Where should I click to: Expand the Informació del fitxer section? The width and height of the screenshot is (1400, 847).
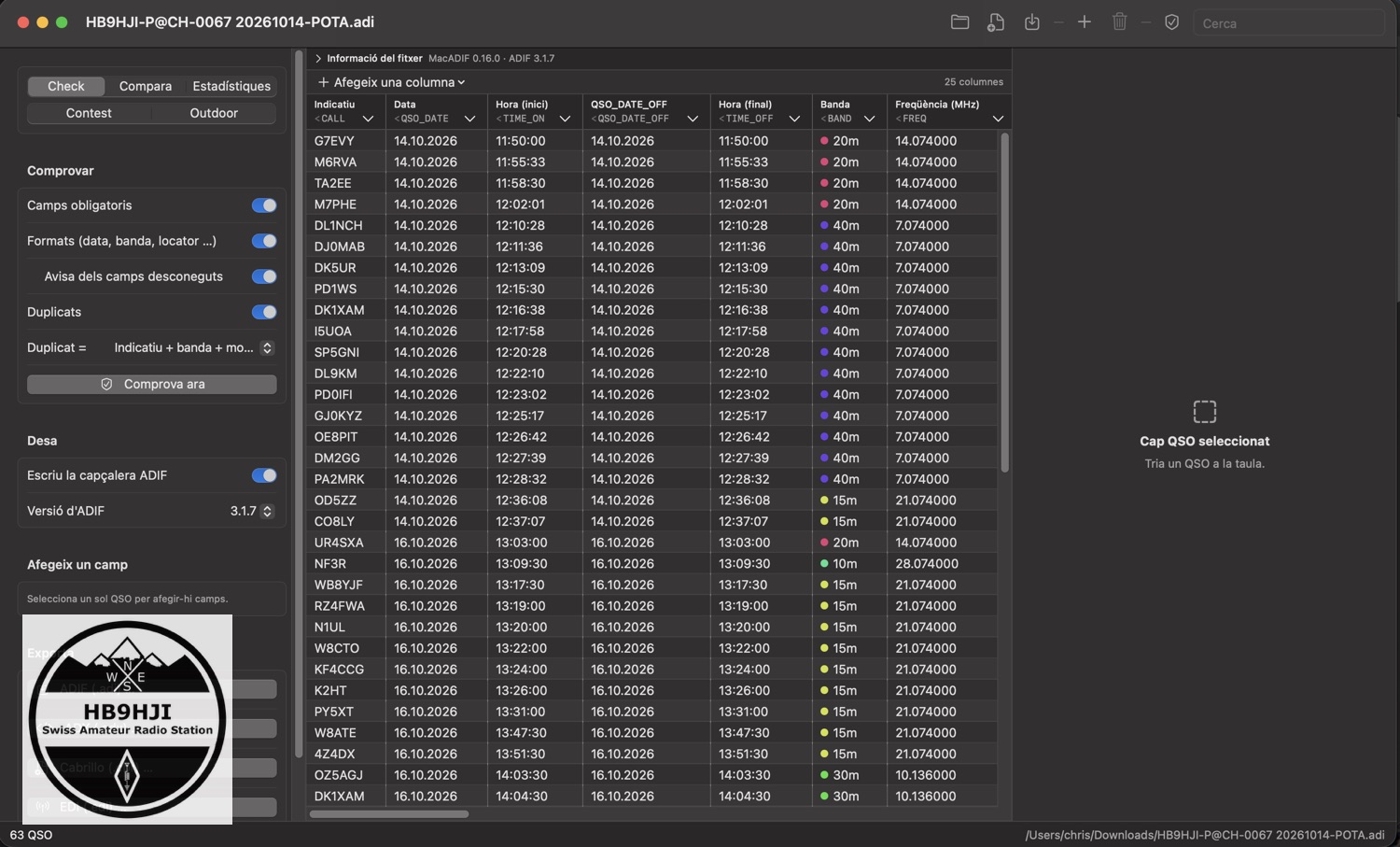point(318,58)
